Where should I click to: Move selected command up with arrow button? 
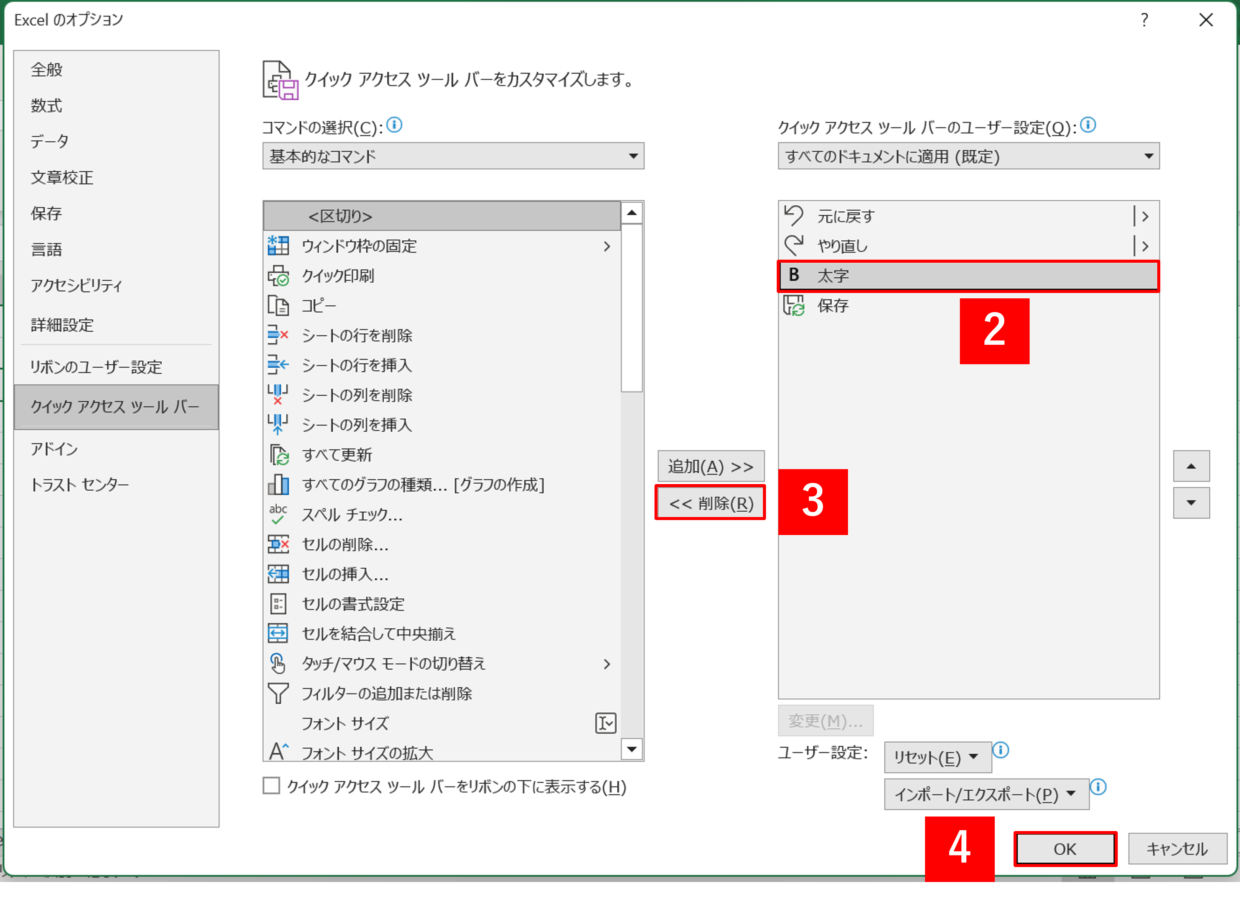1191,466
